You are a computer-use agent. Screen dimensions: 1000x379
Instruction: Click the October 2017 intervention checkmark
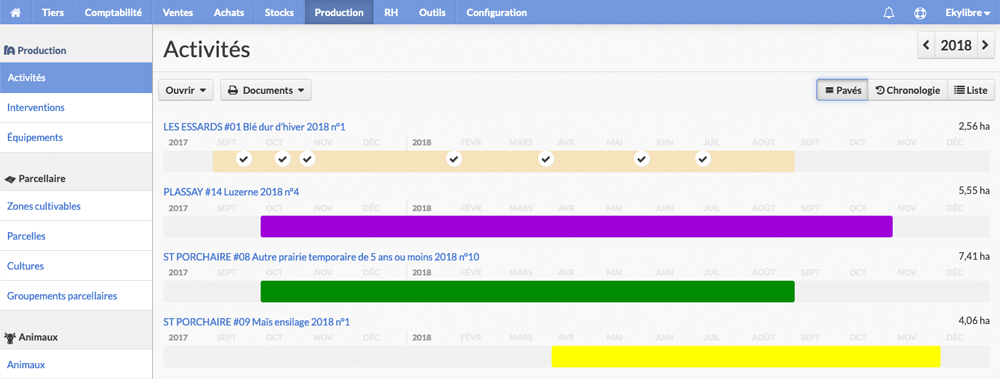click(x=283, y=159)
